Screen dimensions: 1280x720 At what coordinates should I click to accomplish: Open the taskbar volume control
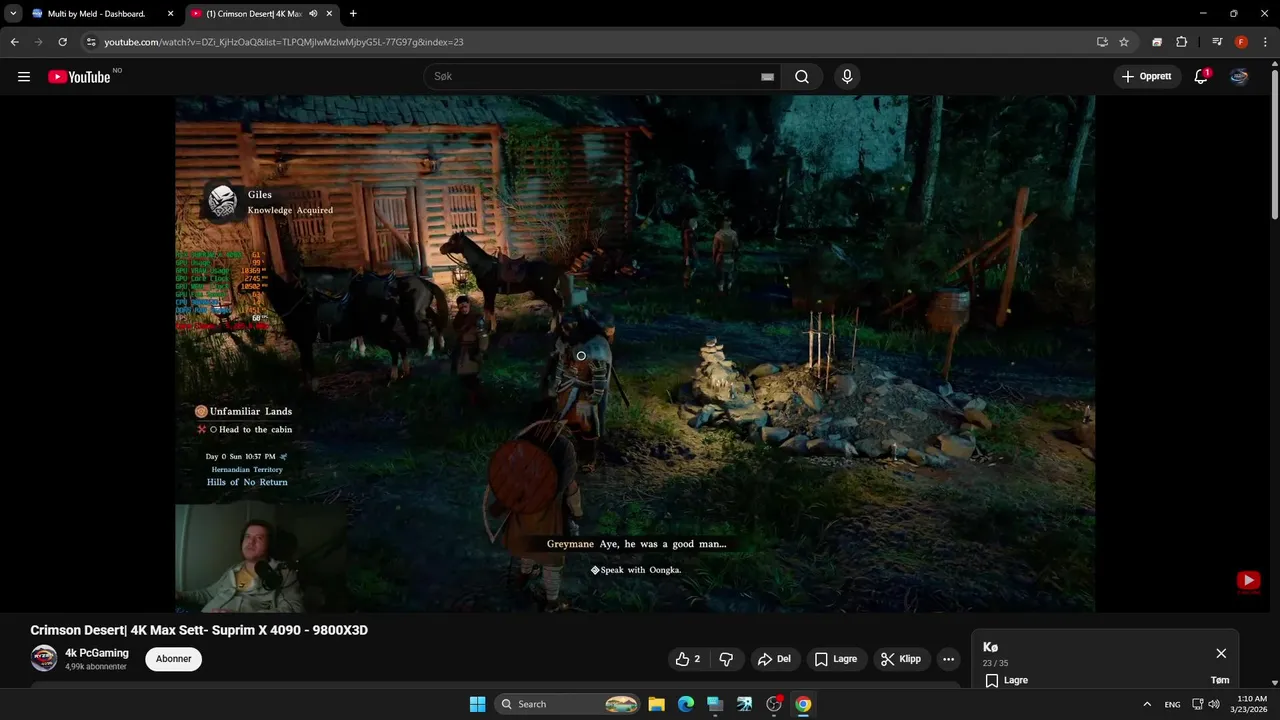(1213, 704)
